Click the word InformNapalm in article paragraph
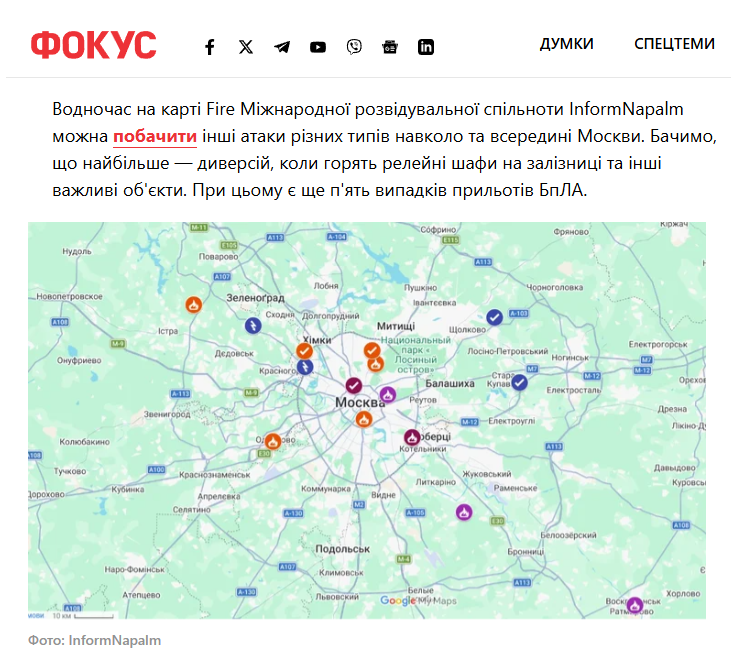The width and height of the screenshot is (731, 648). tap(626, 110)
